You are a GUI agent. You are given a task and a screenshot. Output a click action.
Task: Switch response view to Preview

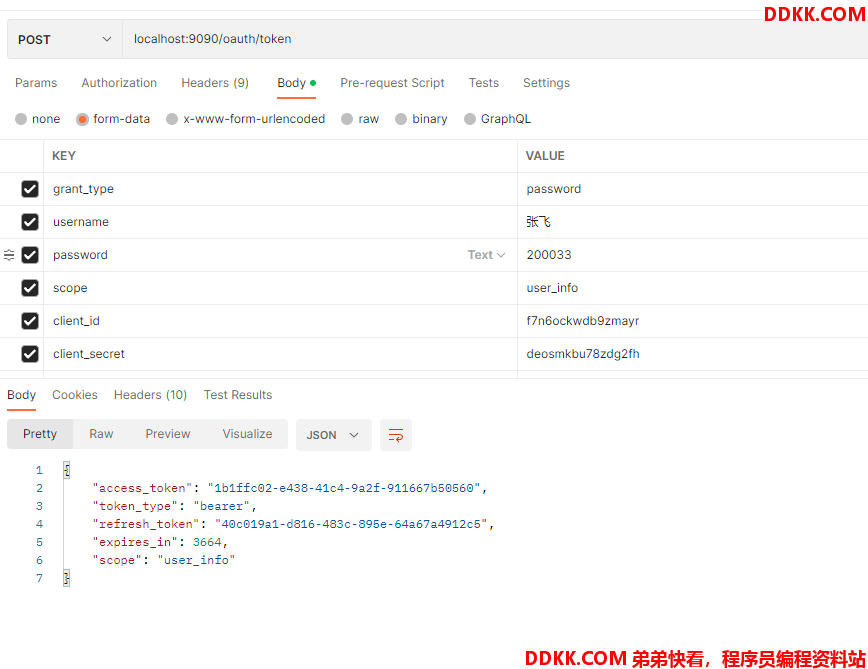(168, 434)
